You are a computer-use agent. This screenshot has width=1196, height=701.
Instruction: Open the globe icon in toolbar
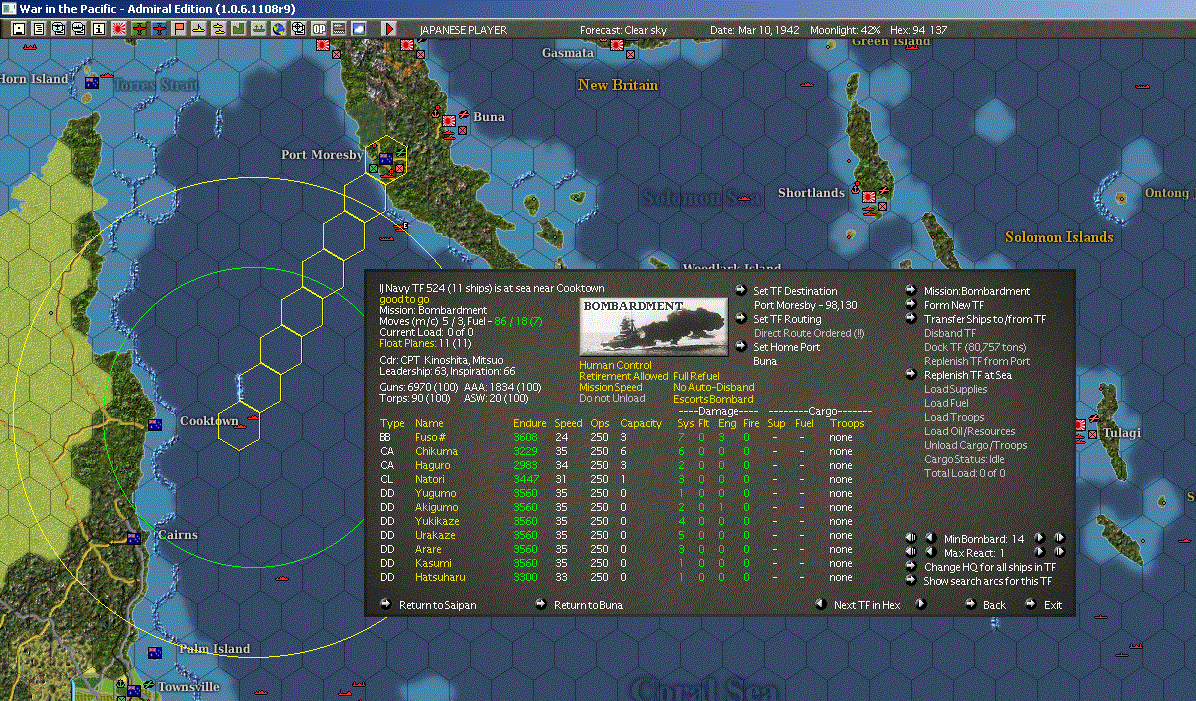pyautogui.click(x=279, y=29)
